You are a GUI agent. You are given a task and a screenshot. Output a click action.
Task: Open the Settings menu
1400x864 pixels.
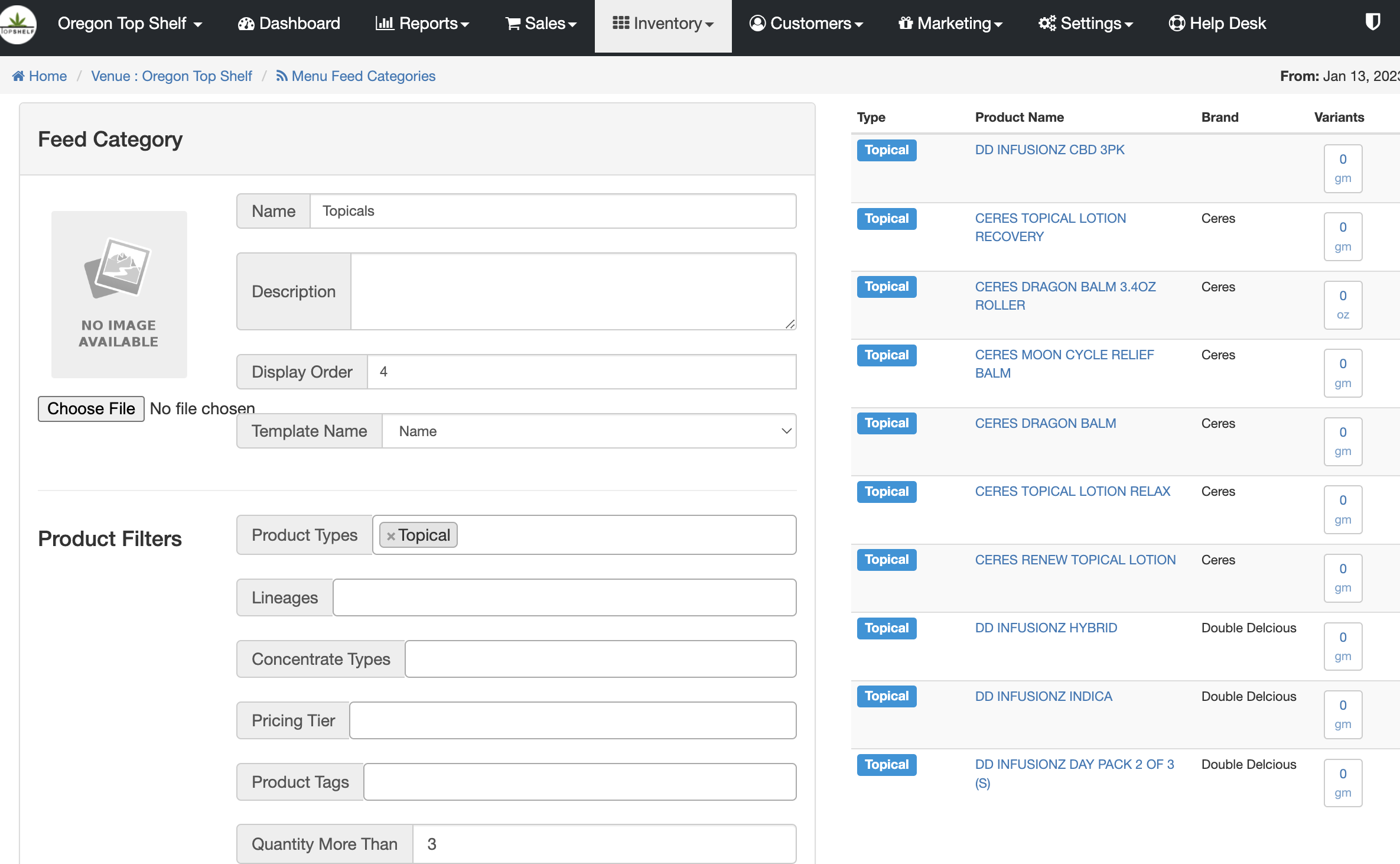(1085, 24)
